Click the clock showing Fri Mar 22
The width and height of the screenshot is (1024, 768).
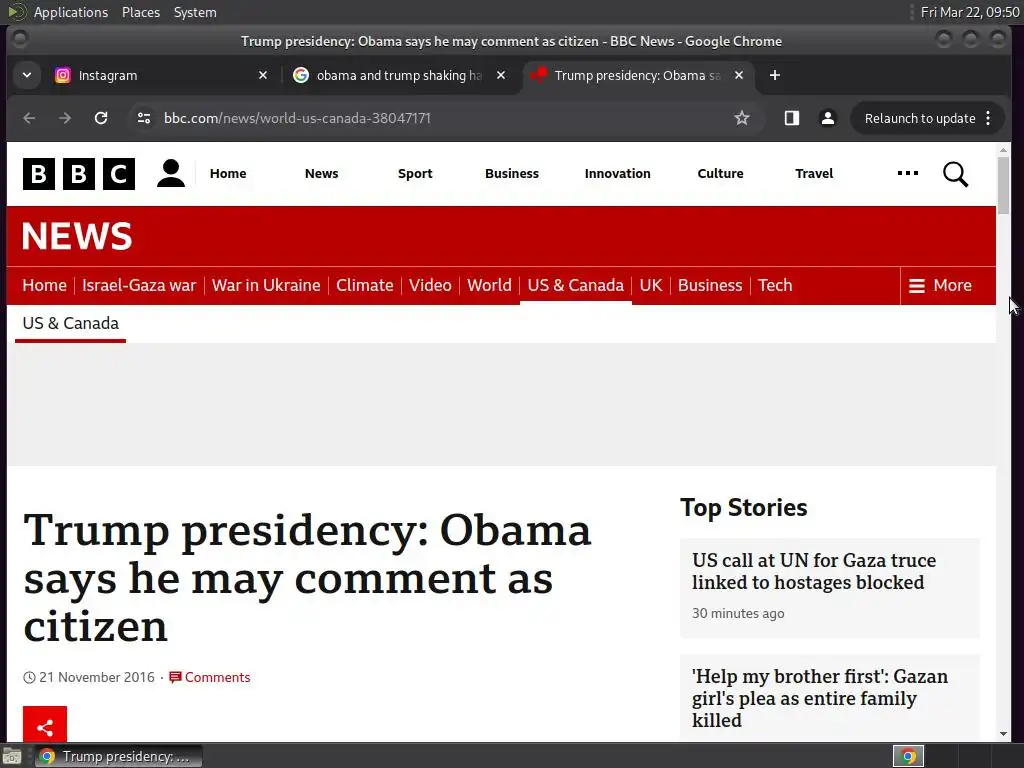tap(970, 12)
